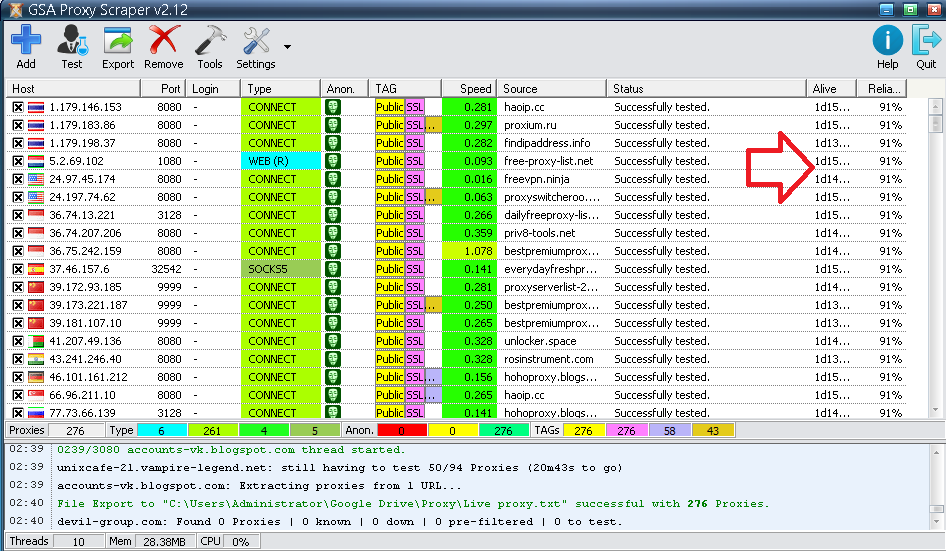Screen dimensions: 946x551
Task: Sort by Status column header
Action: 706,89
